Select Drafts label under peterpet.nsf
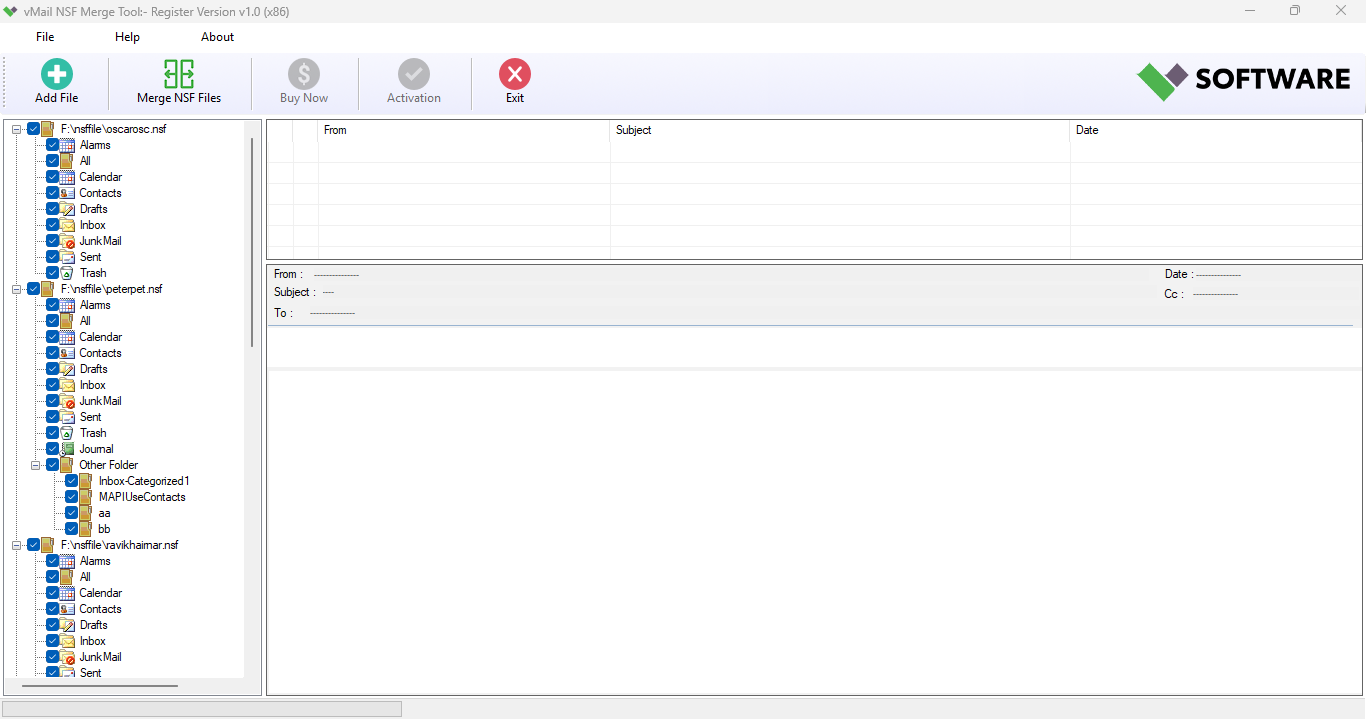Image resolution: width=1366 pixels, height=720 pixels. (93, 369)
